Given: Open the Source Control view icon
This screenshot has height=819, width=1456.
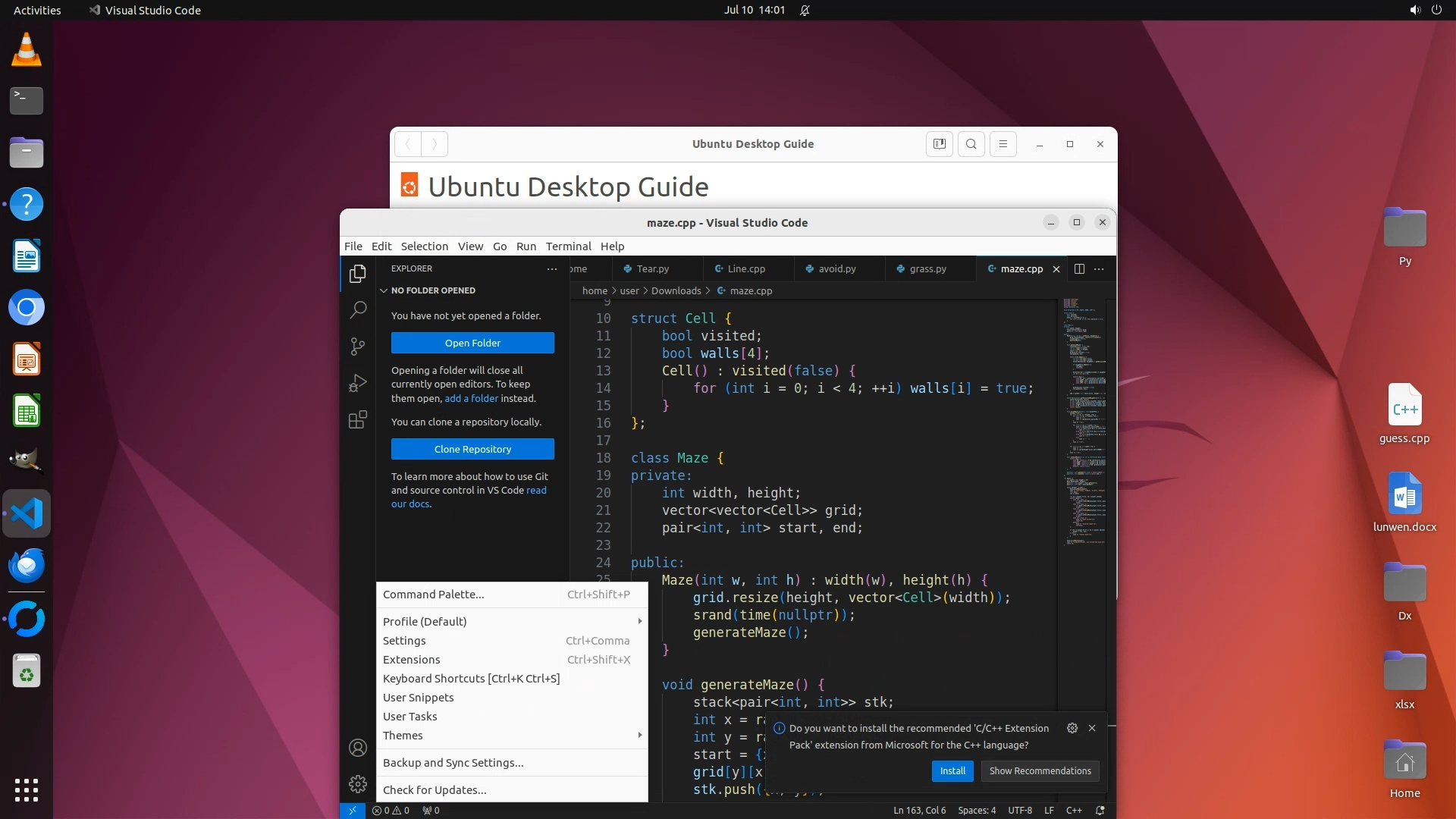Looking at the screenshot, I should [x=358, y=347].
